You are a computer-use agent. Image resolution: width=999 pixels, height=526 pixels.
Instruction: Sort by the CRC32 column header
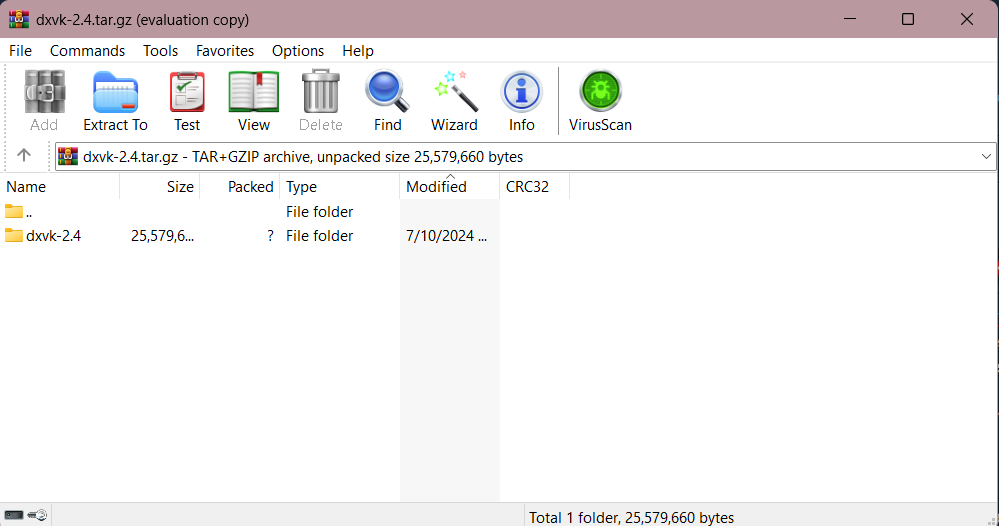coord(535,187)
